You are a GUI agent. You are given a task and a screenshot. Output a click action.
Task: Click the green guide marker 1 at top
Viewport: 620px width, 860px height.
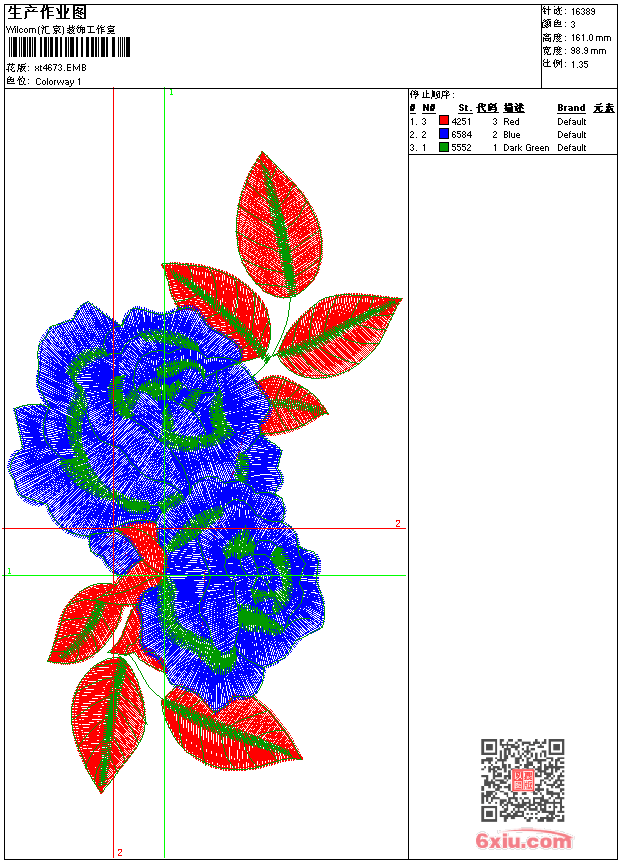click(x=171, y=93)
